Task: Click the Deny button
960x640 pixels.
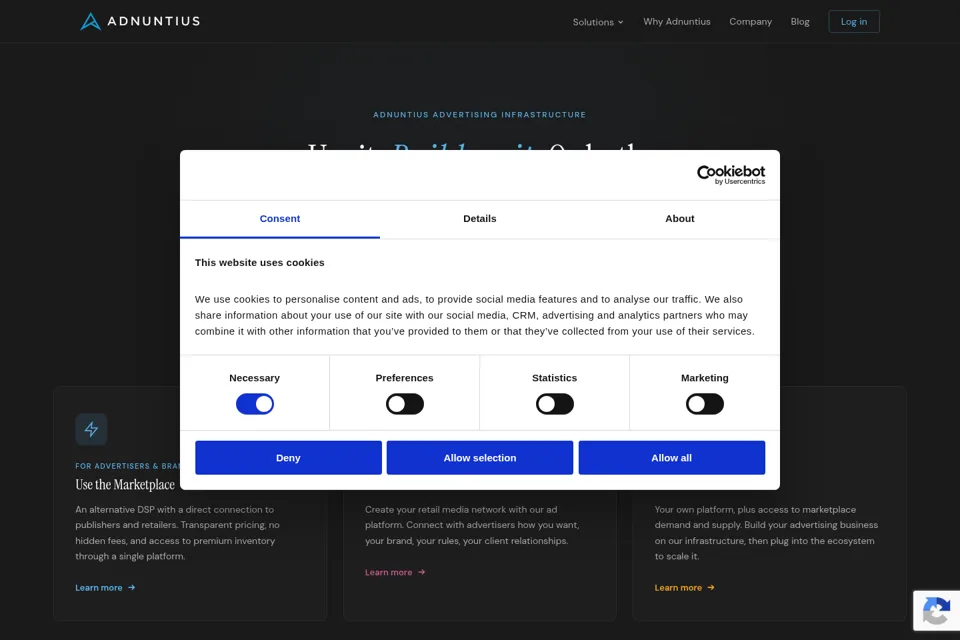Action: [x=288, y=457]
